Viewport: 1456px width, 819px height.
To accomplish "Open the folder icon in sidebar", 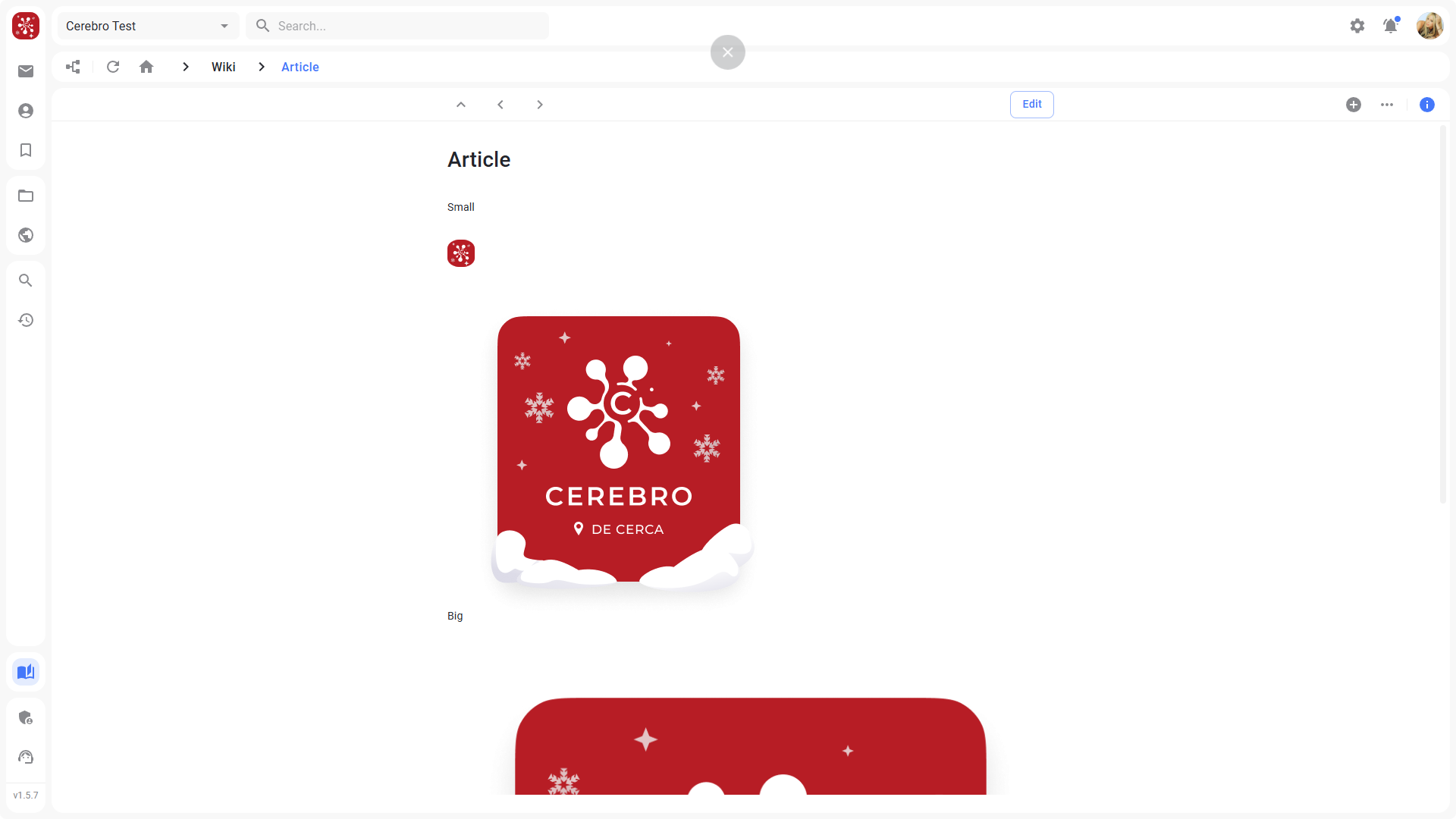I will click(x=26, y=196).
